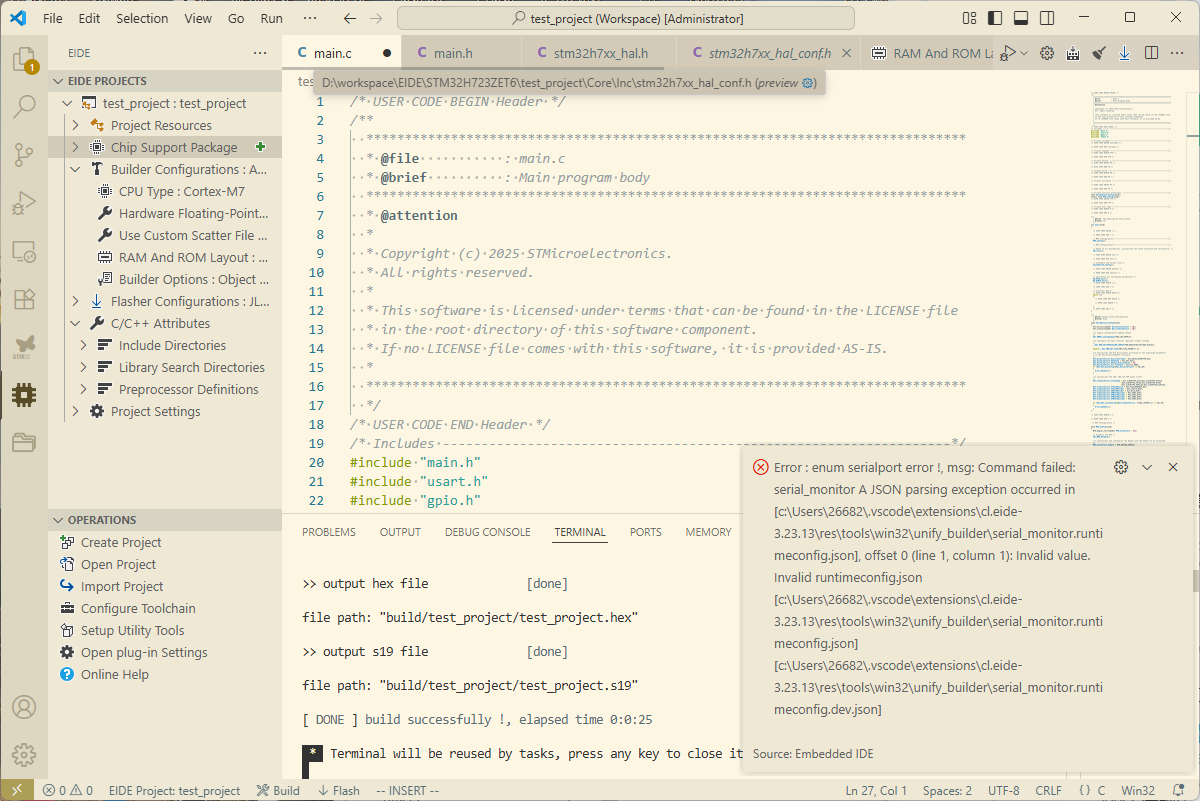This screenshot has width=1200, height=801.
Task: Toggle Primary Side Bar visibility
Action: (995, 18)
